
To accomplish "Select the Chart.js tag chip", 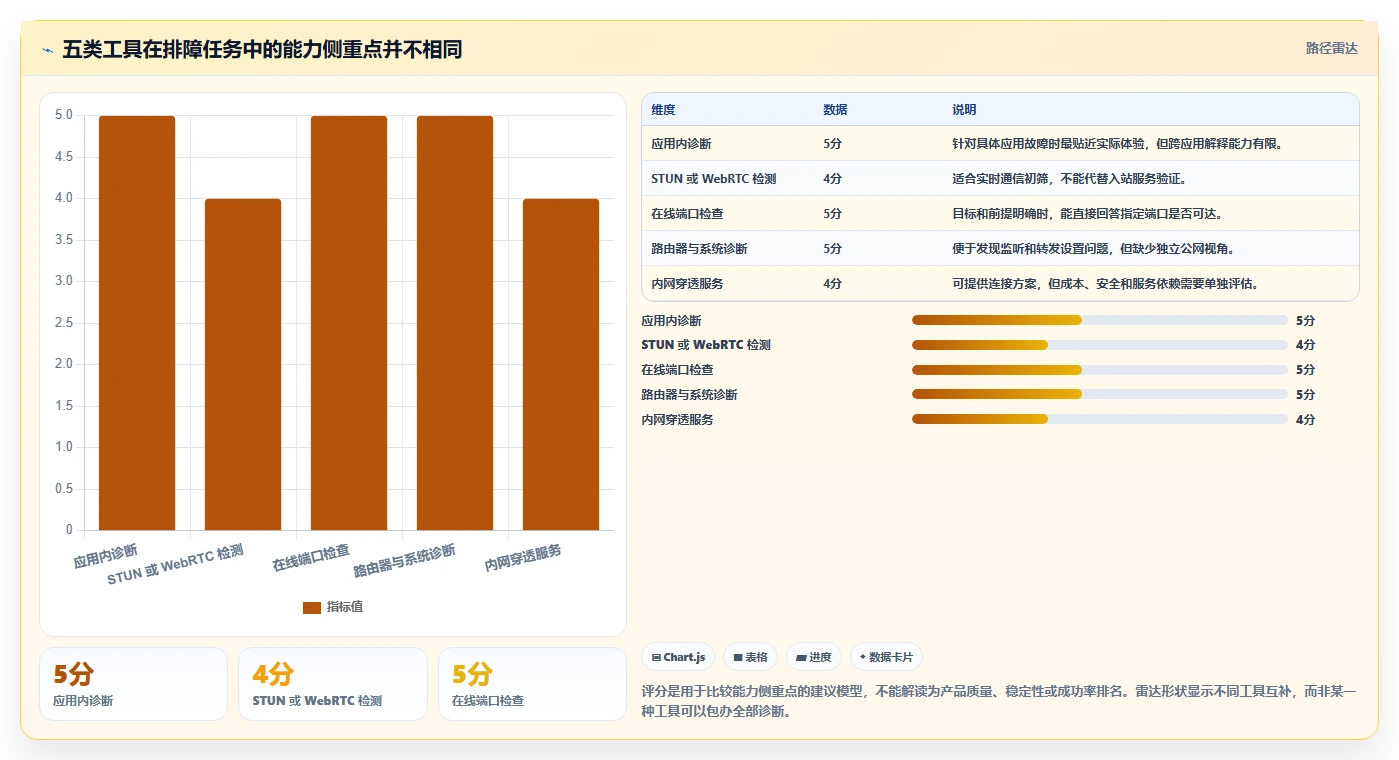I will point(678,657).
